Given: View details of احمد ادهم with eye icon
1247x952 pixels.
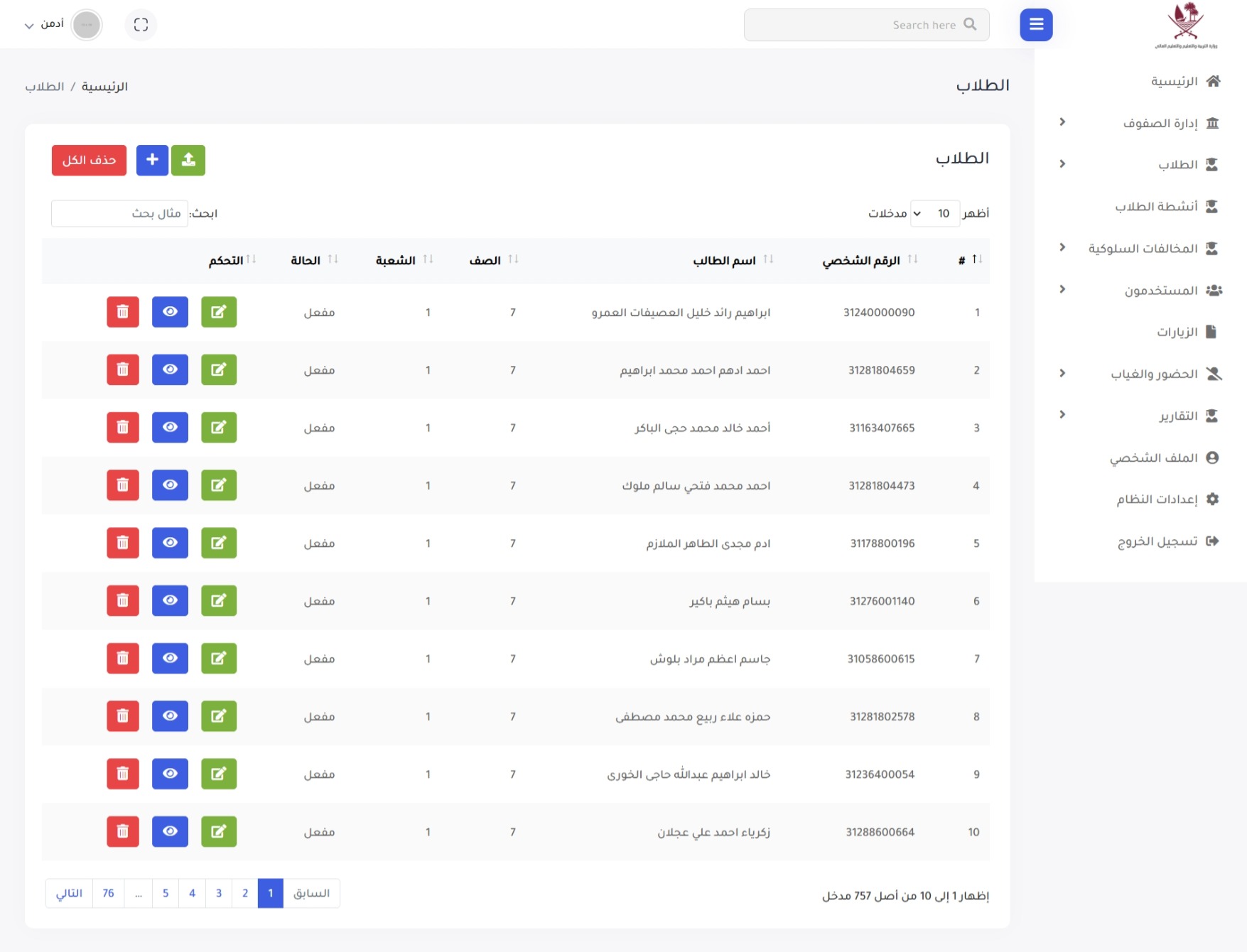Looking at the screenshot, I should [170, 369].
